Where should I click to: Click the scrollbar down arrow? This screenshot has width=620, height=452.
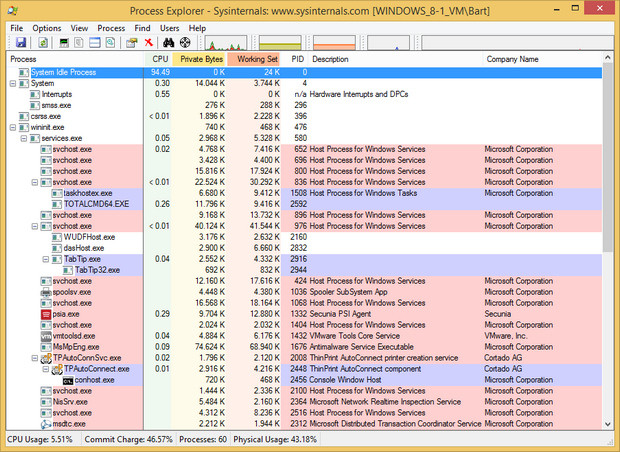pyautogui.click(x=608, y=424)
